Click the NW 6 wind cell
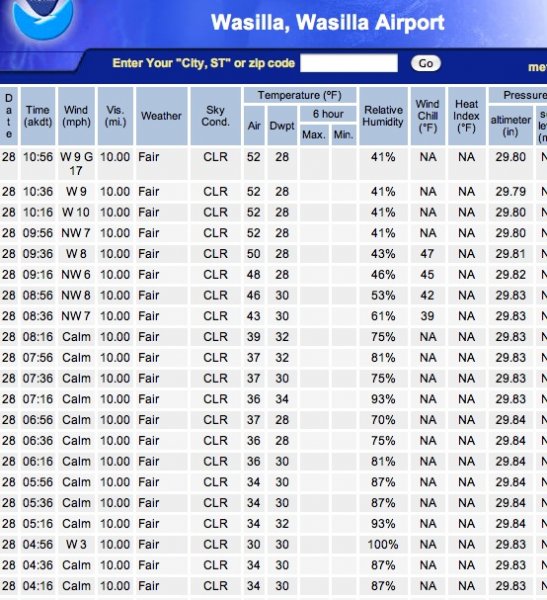The image size is (547, 600). pos(76,274)
